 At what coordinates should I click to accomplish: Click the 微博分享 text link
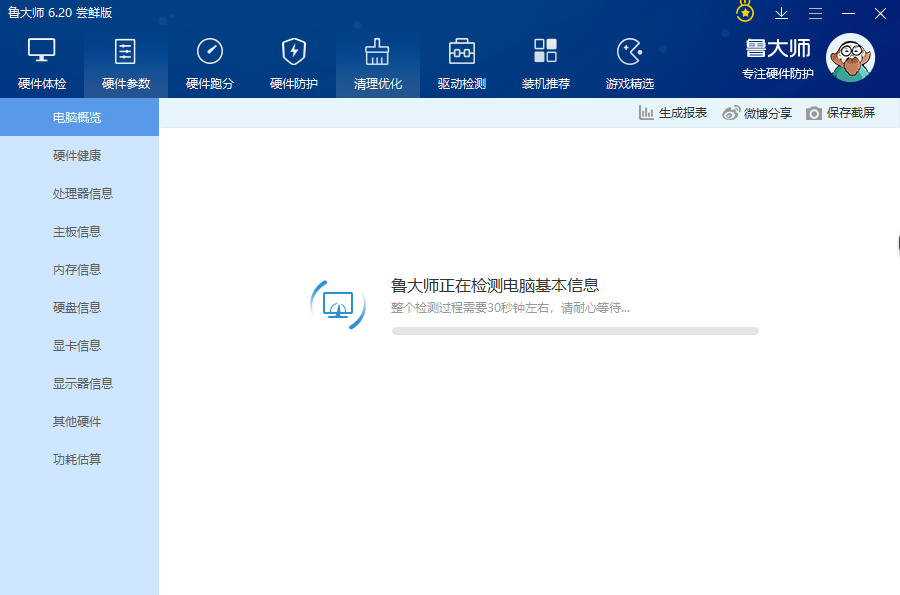[767, 113]
